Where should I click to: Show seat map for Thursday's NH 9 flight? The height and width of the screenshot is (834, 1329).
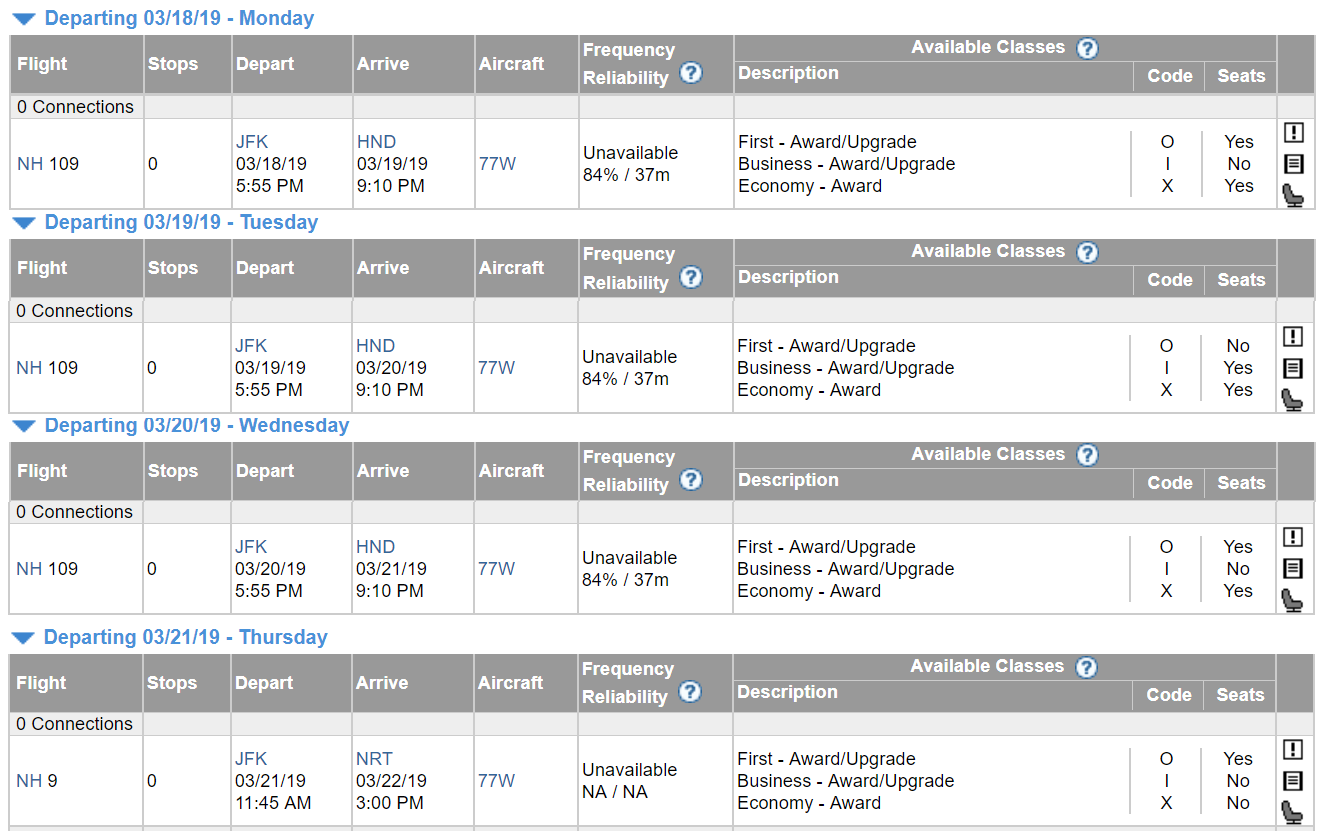pos(1293,812)
